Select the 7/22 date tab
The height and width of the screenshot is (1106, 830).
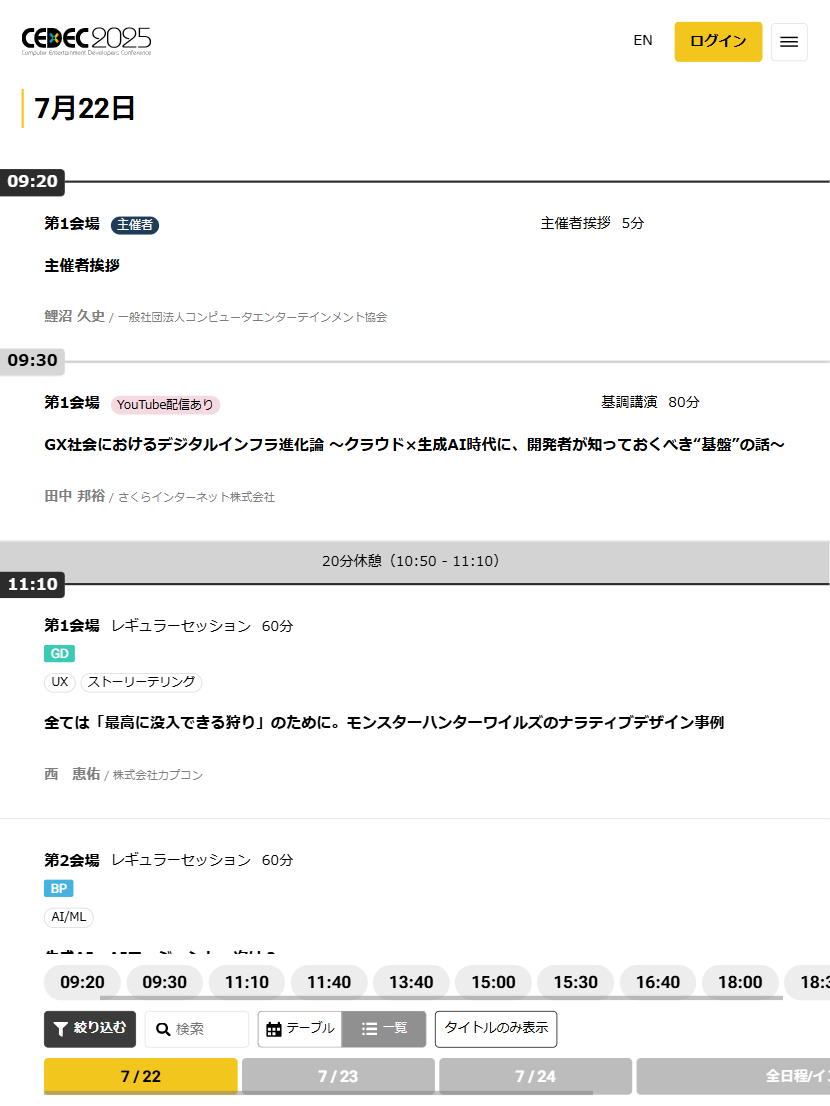point(141,1076)
